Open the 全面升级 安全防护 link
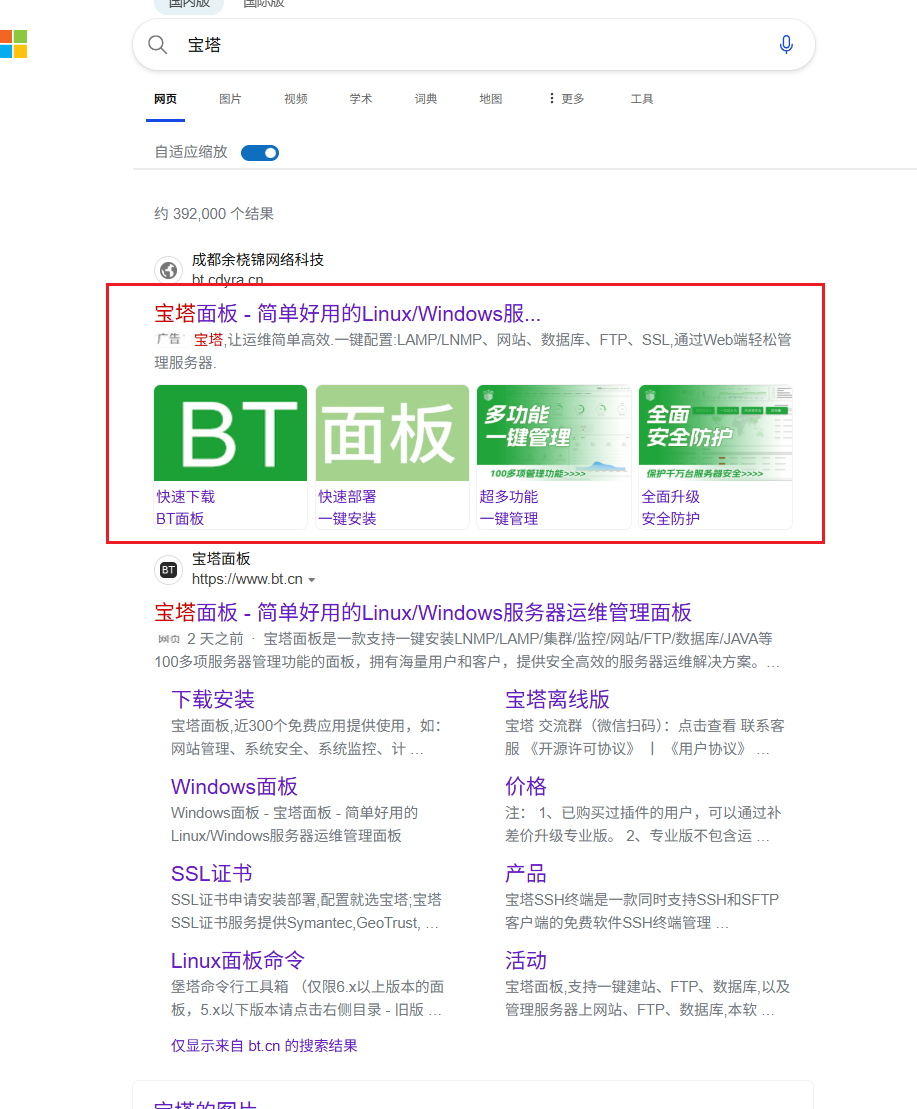The height and width of the screenshot is (1109, 917). 671,508
